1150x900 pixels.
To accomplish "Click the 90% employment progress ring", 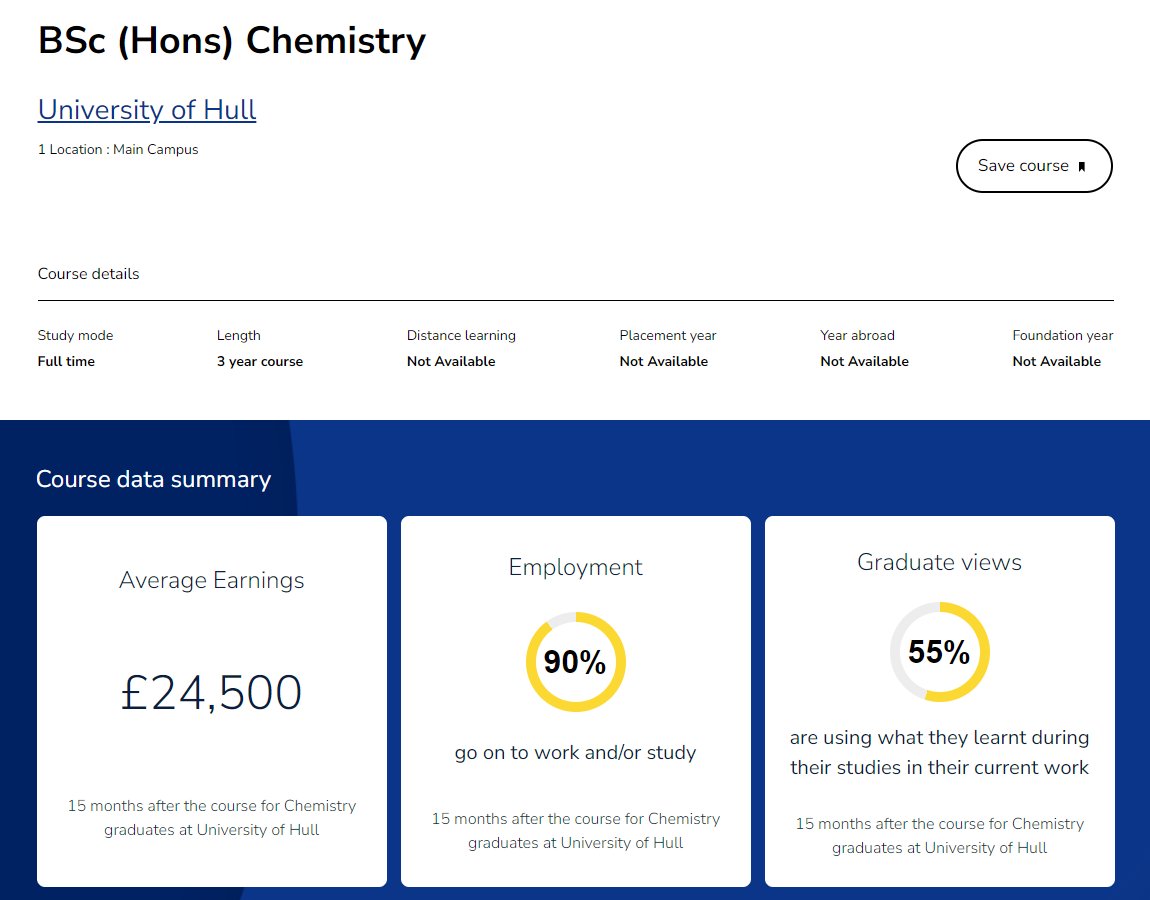I will [576, 662].
